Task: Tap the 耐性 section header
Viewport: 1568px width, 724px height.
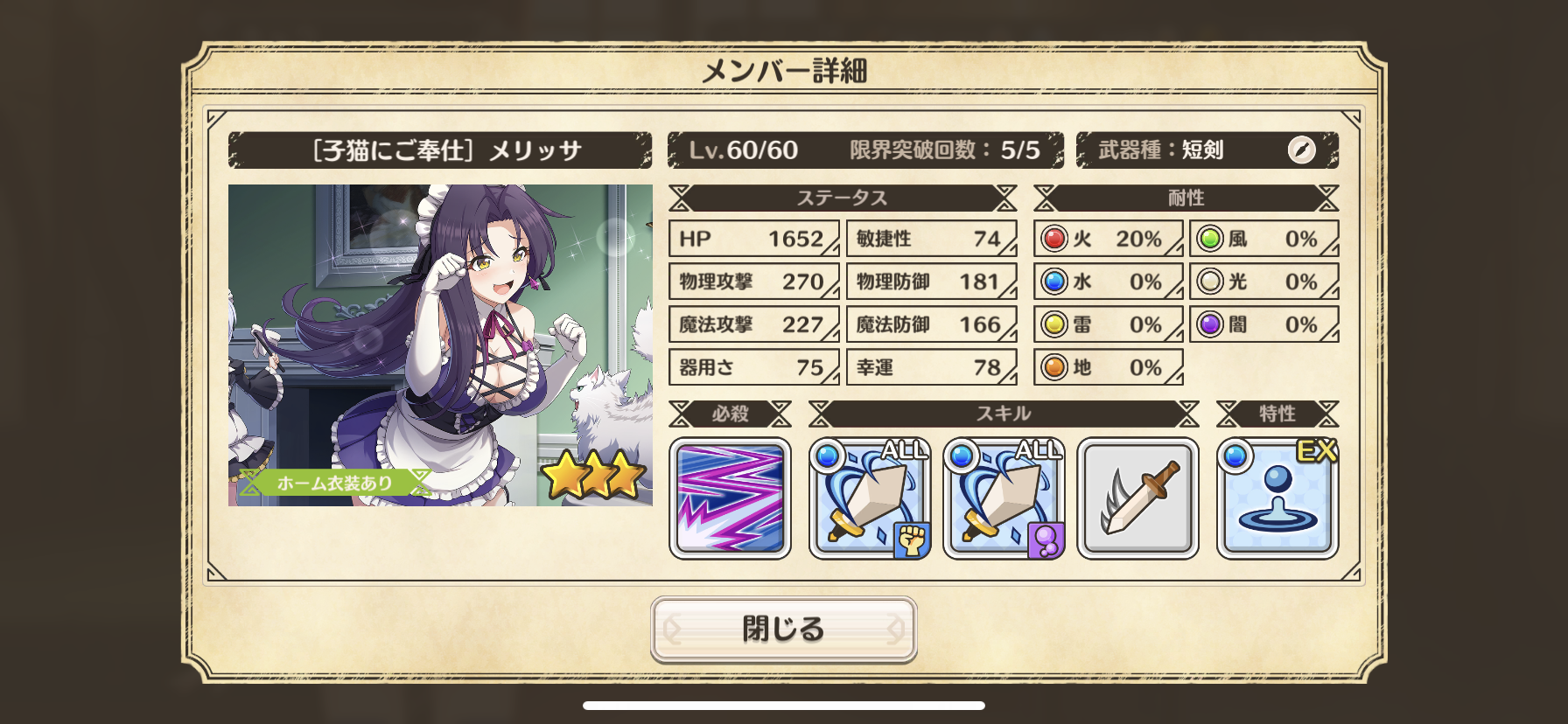Action: point(1186,198)
